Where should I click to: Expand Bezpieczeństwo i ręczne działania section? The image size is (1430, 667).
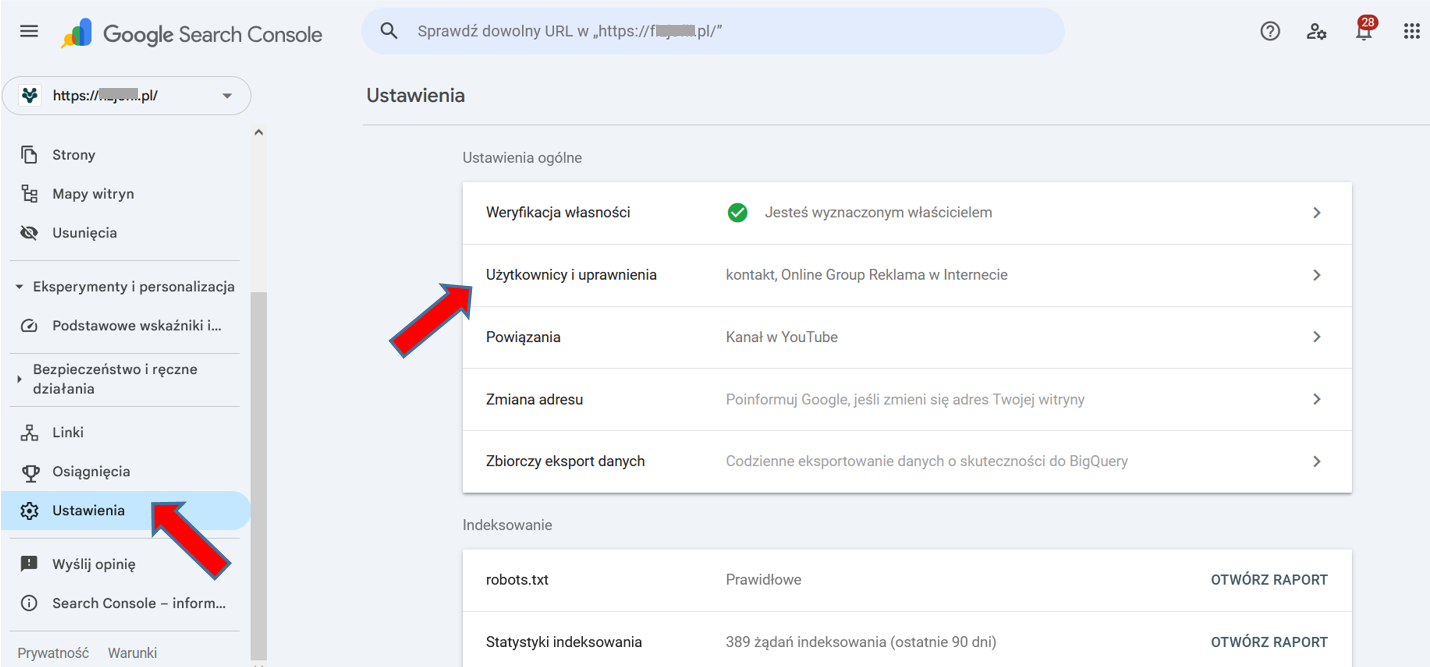coord(19,379)
